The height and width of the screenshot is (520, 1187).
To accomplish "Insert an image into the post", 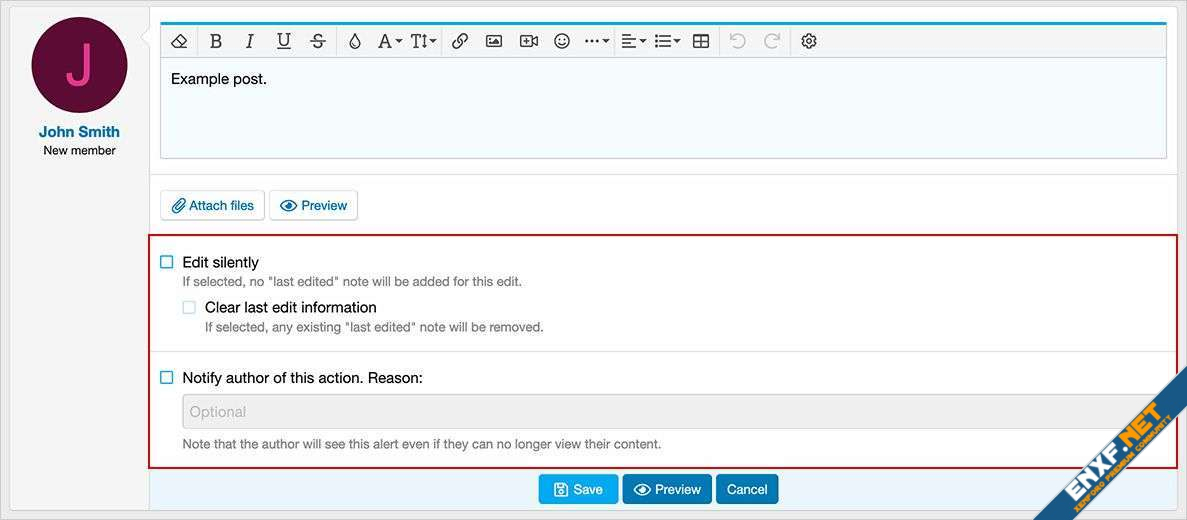I will (x=494, y=41).
